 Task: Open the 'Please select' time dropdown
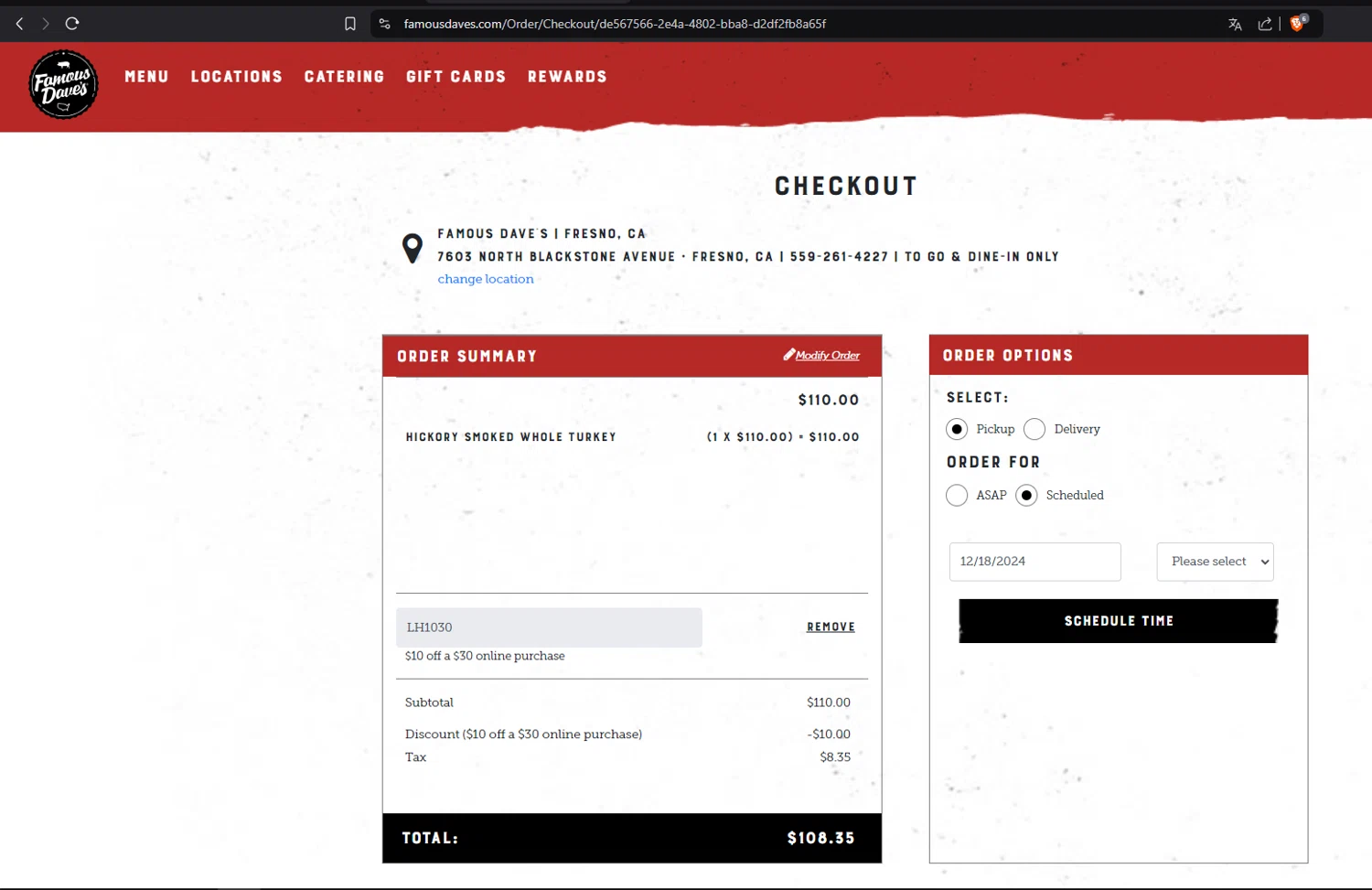(1215, 562)
